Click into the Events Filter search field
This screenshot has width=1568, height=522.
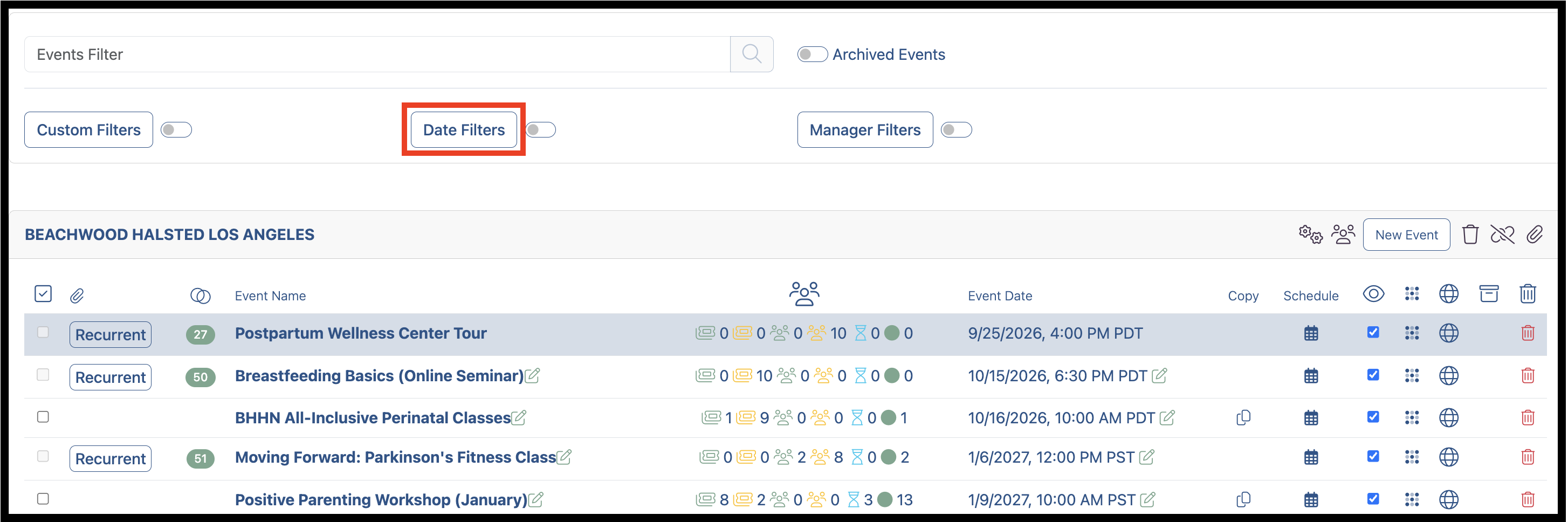(x=377, y=54)
